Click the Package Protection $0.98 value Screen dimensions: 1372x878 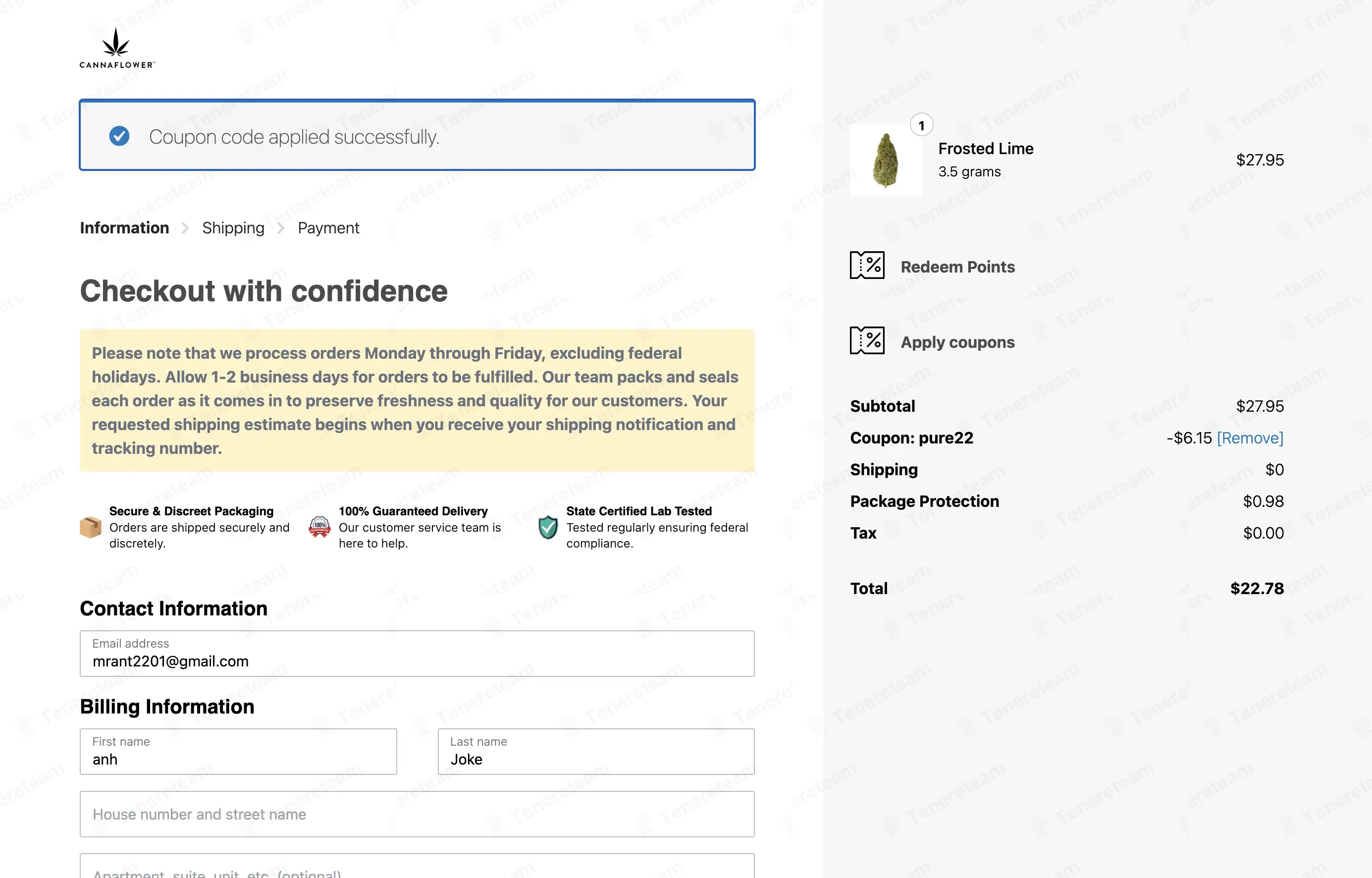pyautogui.click(x=1263, y=501)
